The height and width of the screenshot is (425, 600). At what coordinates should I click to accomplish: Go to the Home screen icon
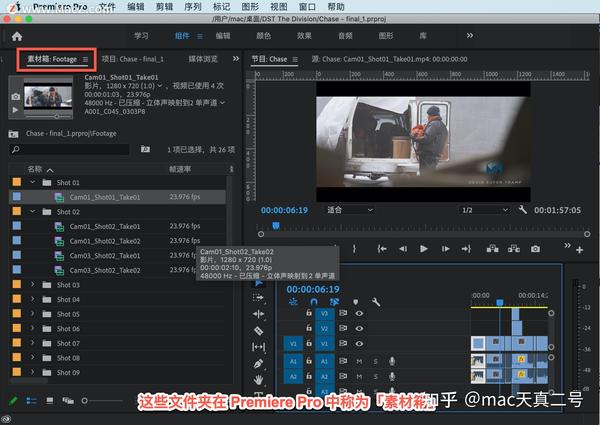[17, 36]
